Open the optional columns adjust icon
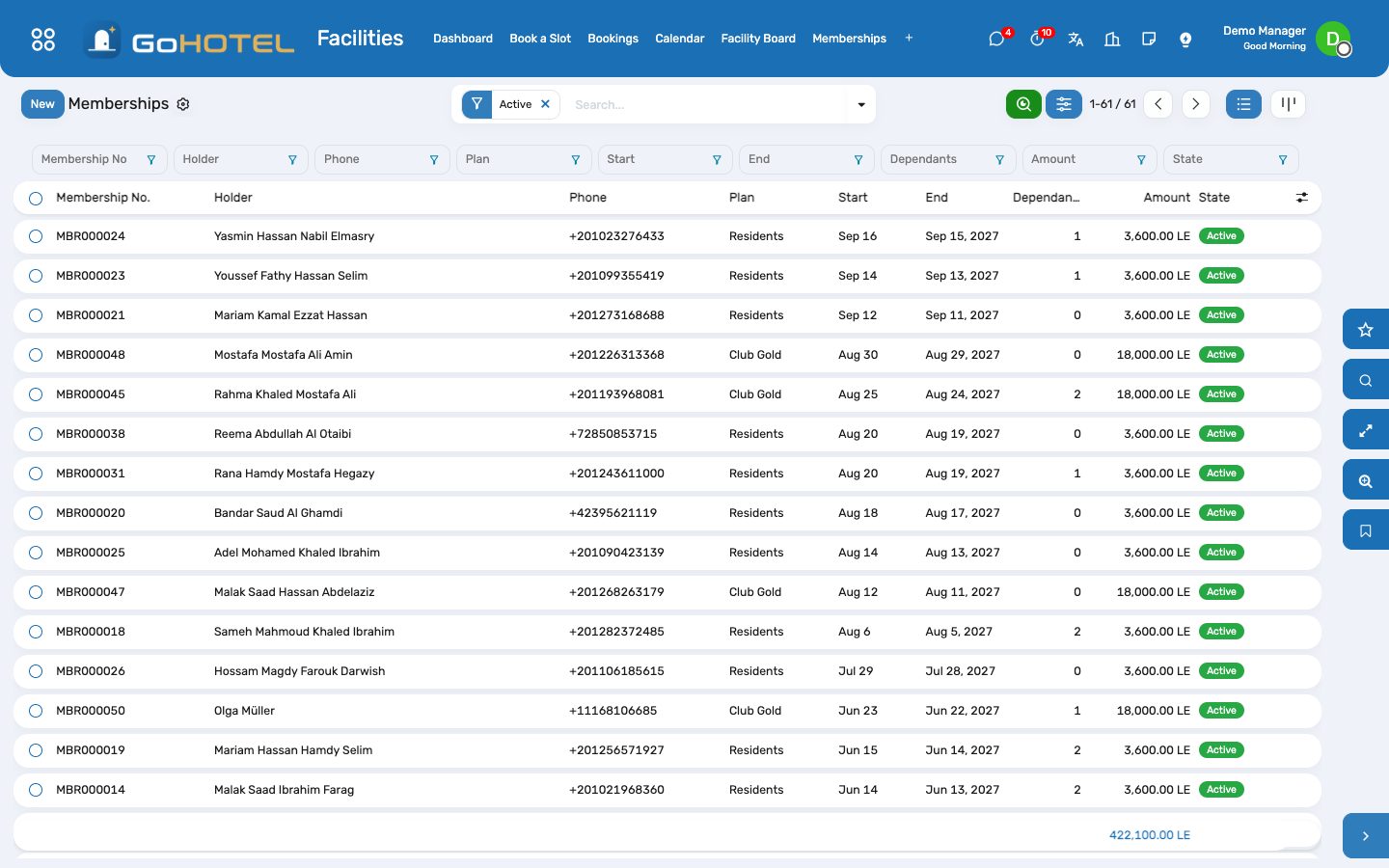1389x868 pixels. 1302,198
